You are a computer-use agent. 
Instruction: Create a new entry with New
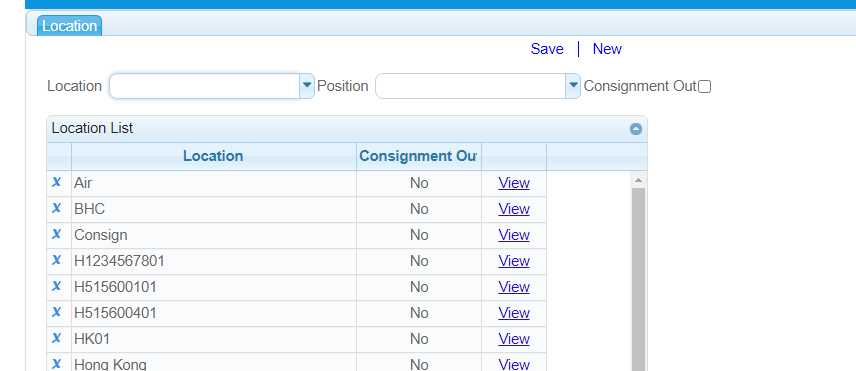tap(607, 49)
